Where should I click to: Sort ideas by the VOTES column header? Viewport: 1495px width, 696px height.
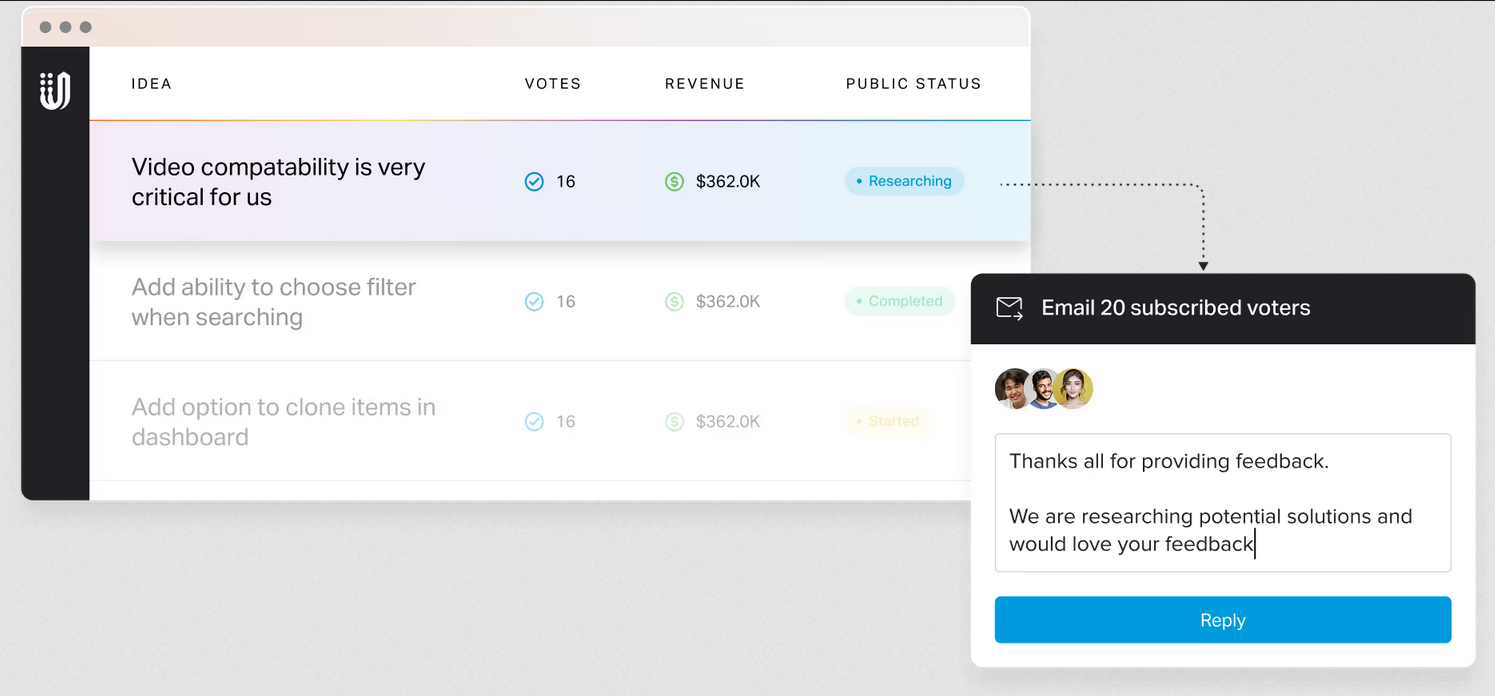pos(552,84)
